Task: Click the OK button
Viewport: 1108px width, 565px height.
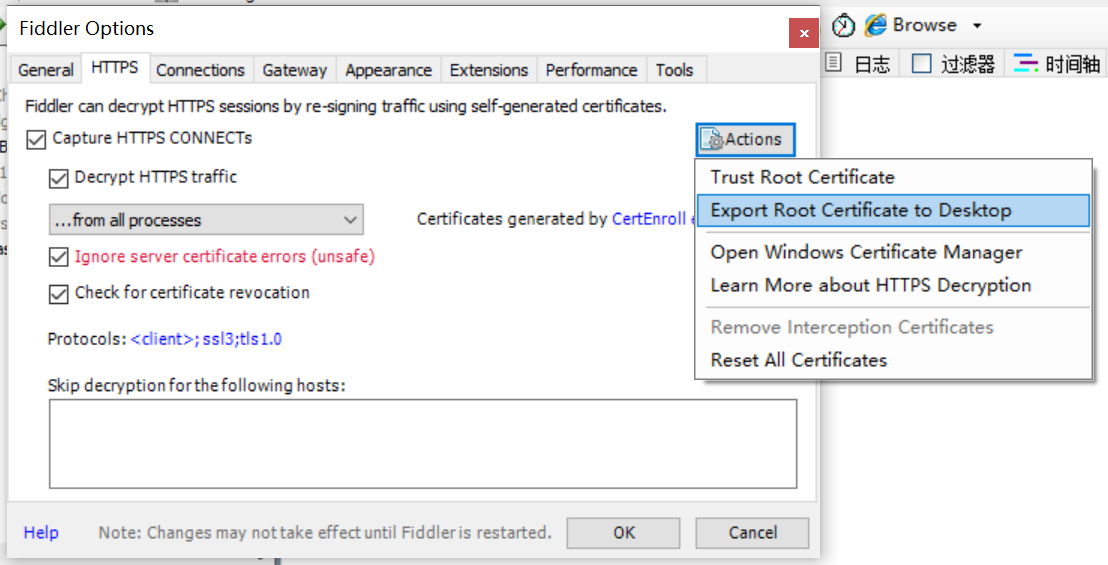Action: pos(624,533)
